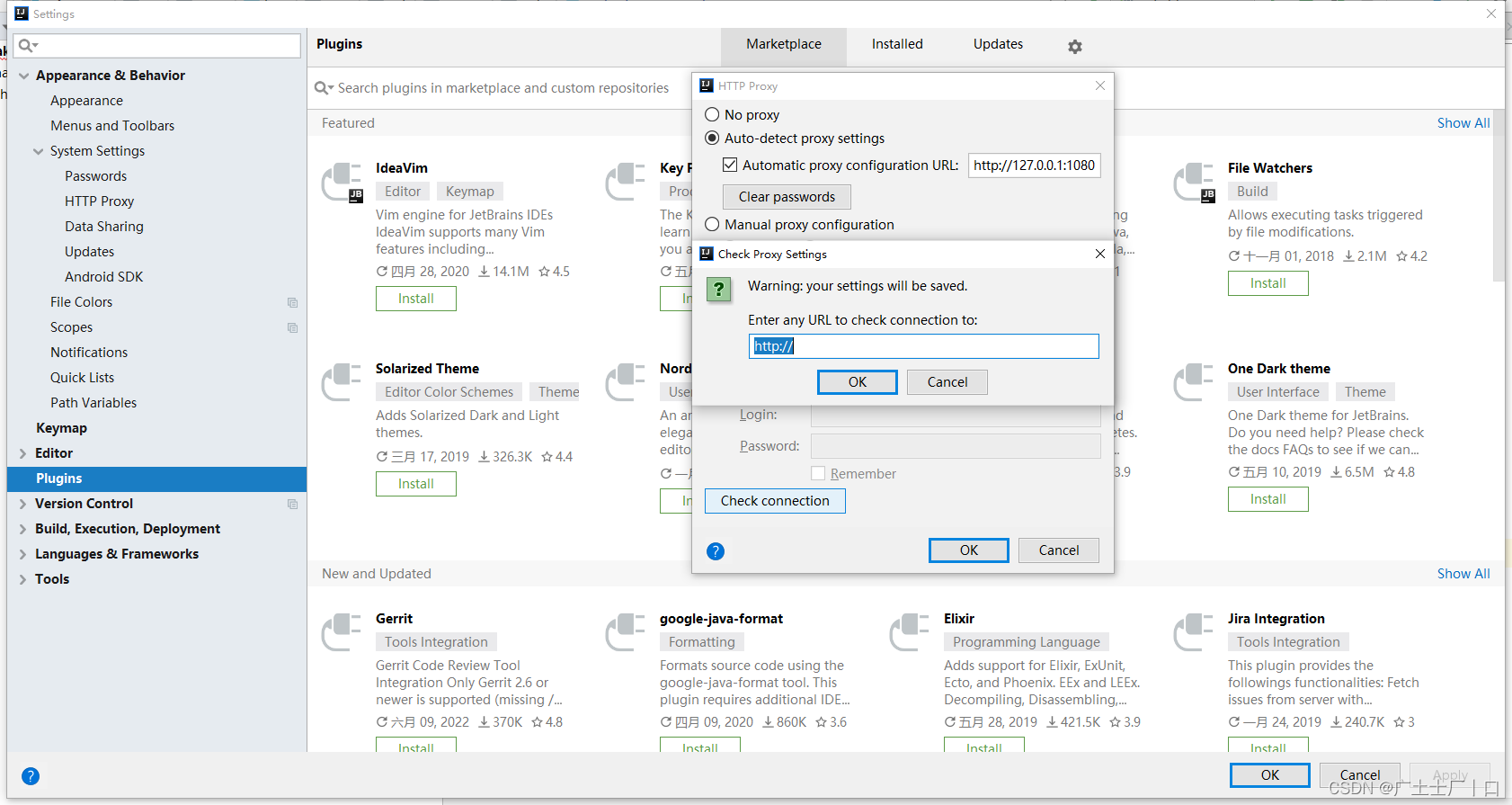Expand Build, Execution, Deployment node
This screenshot has width=1512, height=805.
tap(22, 529)
